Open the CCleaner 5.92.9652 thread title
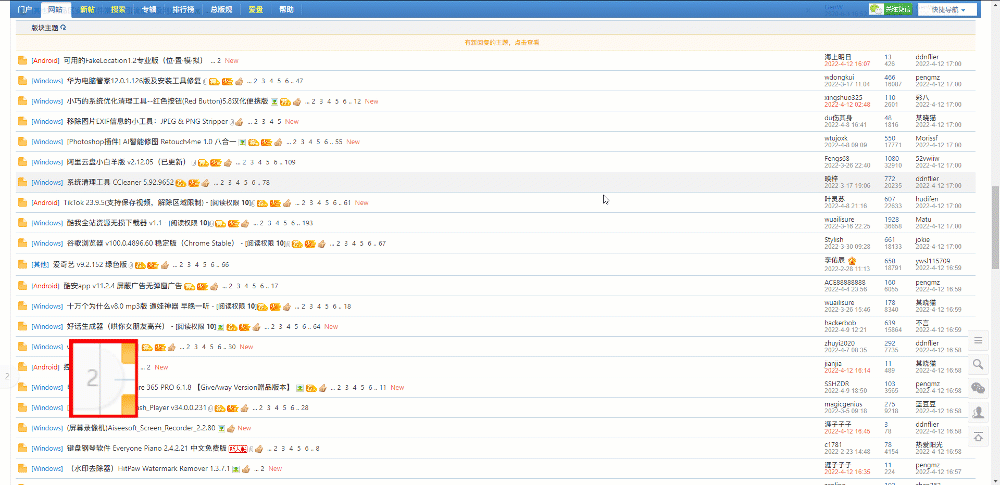This screenshot has height=485, width=1000. (x=121, y=183)
